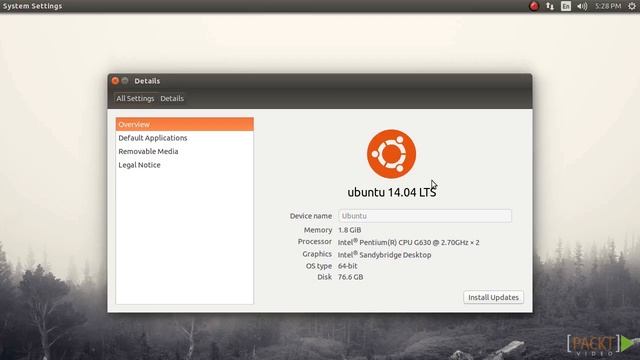640x360 pixels.
Task: Open the system gear session menu
Action: pyautogui.click(x=631, y=6)
